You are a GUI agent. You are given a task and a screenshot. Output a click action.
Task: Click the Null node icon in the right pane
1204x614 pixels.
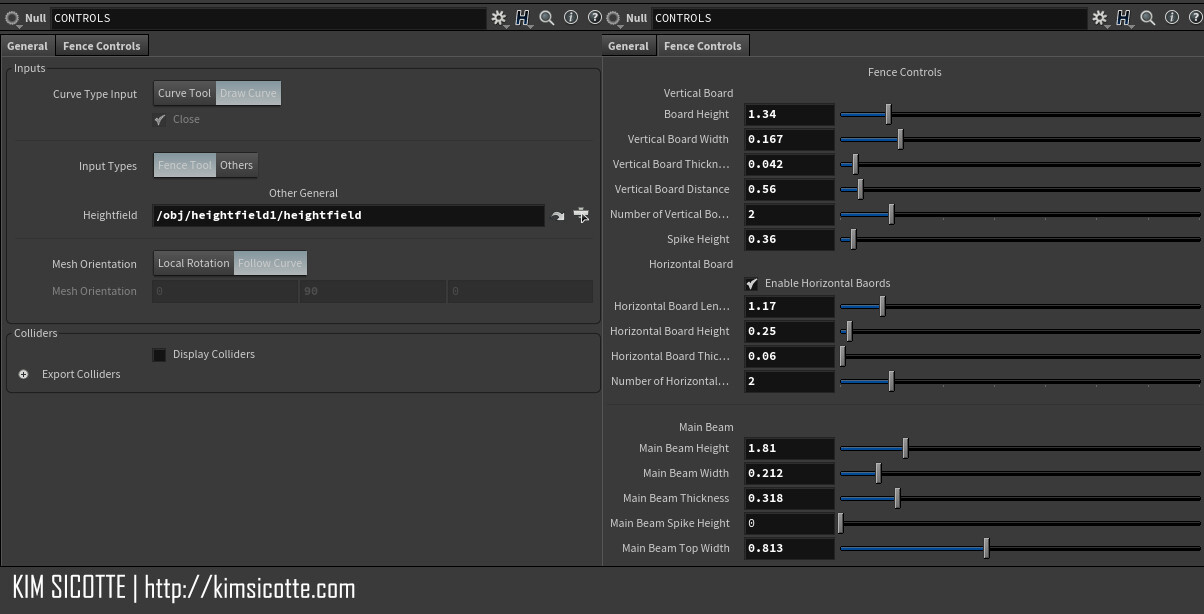click(x=613, y=18)
